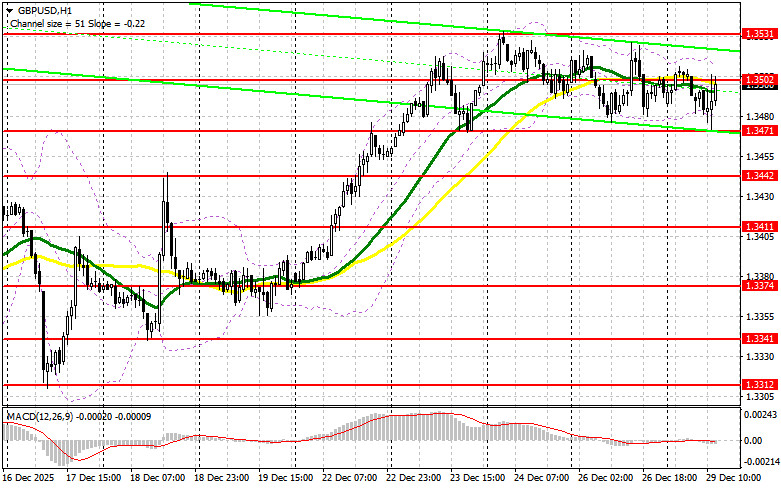The height and width of the screenshot is (489, 781).
Task: Click the 23 Dec 15:00 time label
Action: 478,478
